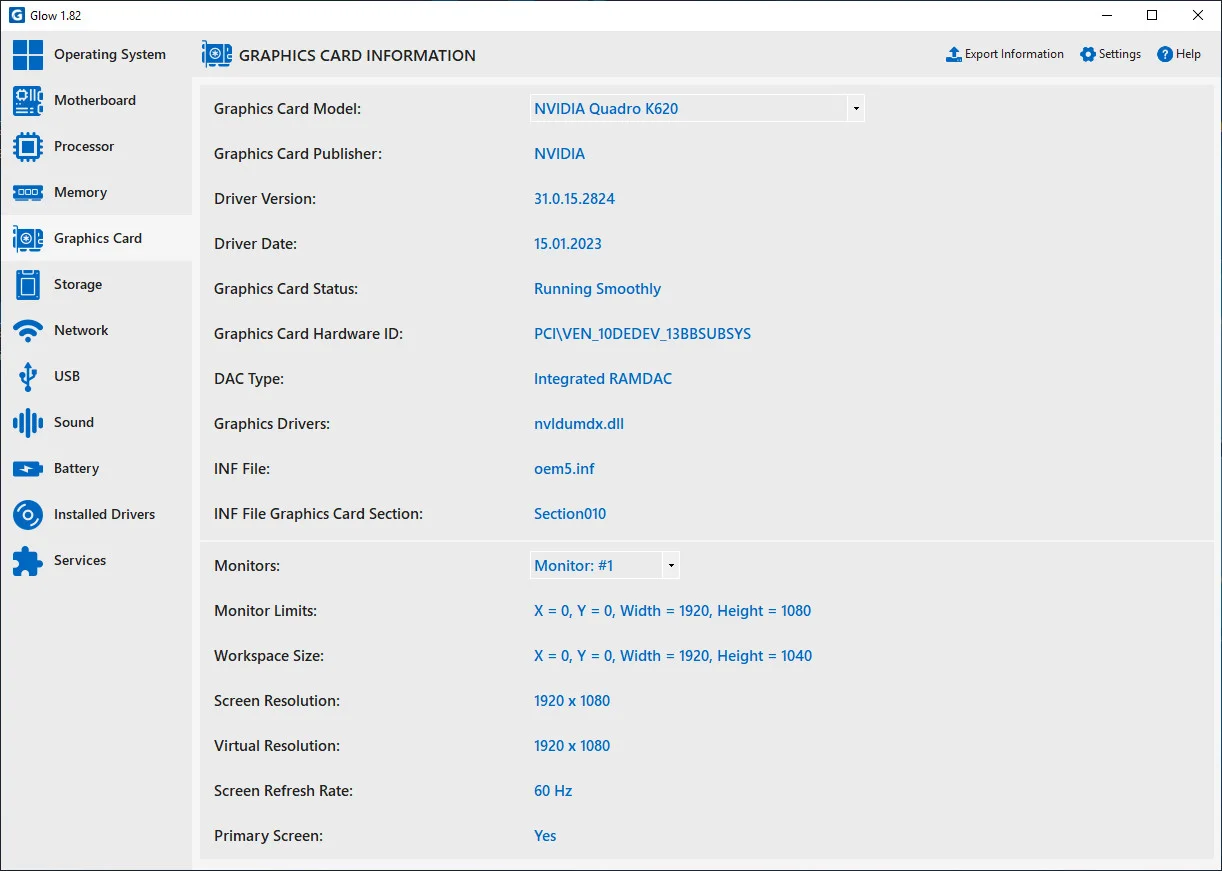This screenshot has height=871, width=1222.
Task: Expand the Graphics Card Model dropdown arrow
Action: pos(855,109)
